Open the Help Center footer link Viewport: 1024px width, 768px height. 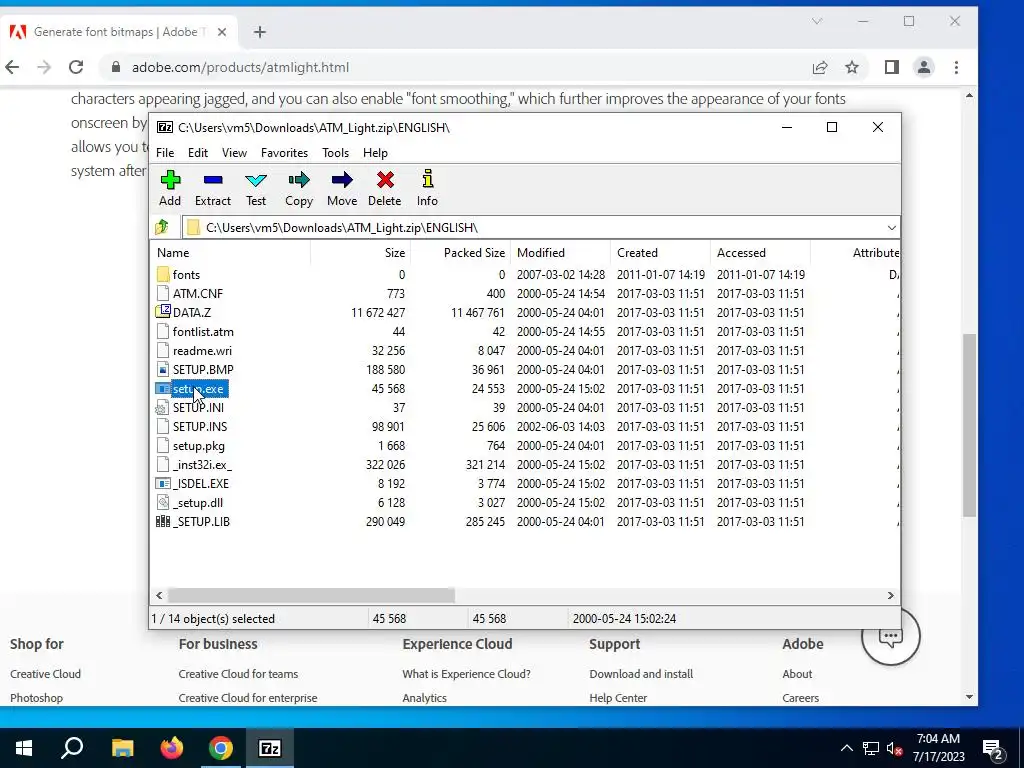point(618,698)
